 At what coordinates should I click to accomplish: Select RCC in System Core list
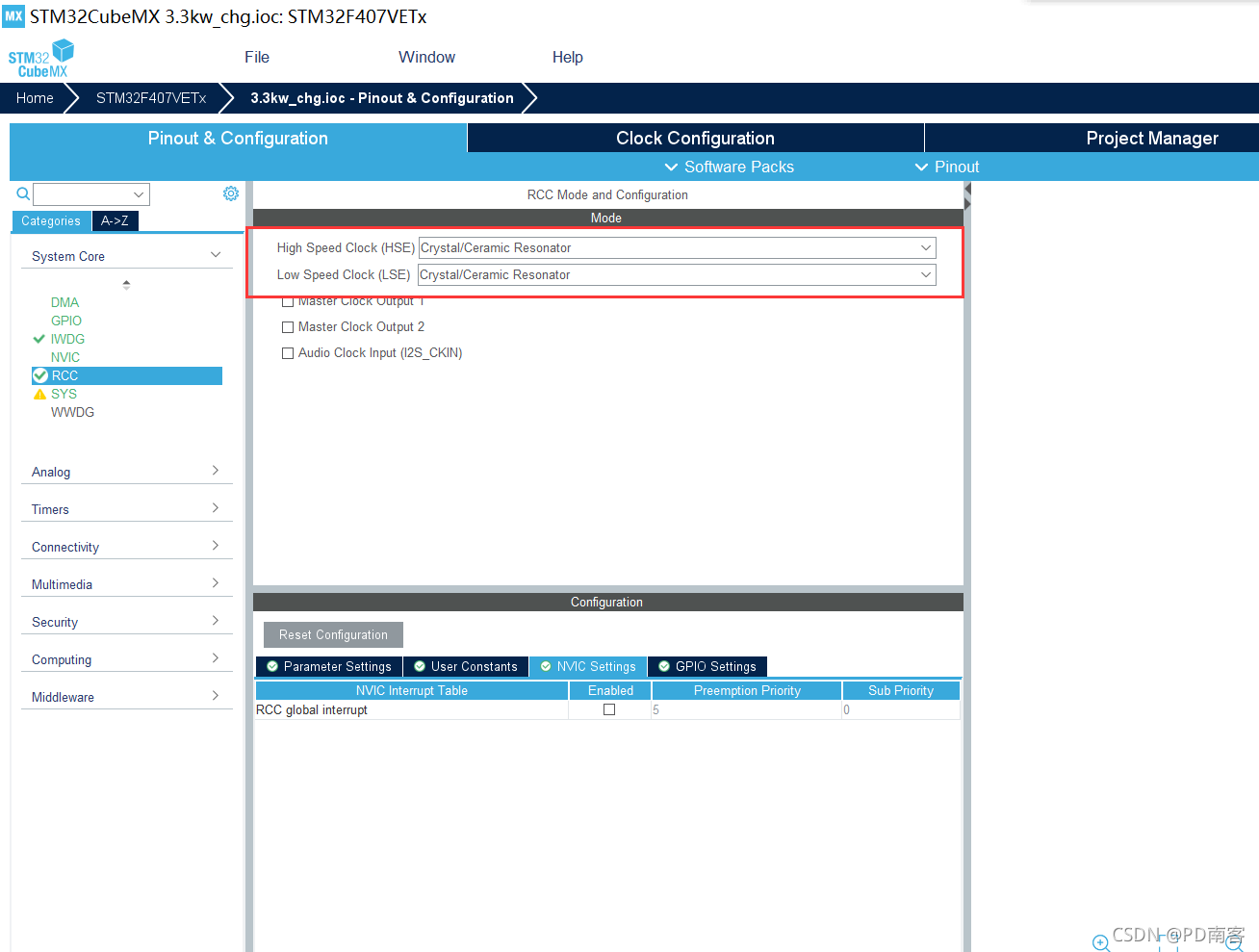[x=127, y=375]
